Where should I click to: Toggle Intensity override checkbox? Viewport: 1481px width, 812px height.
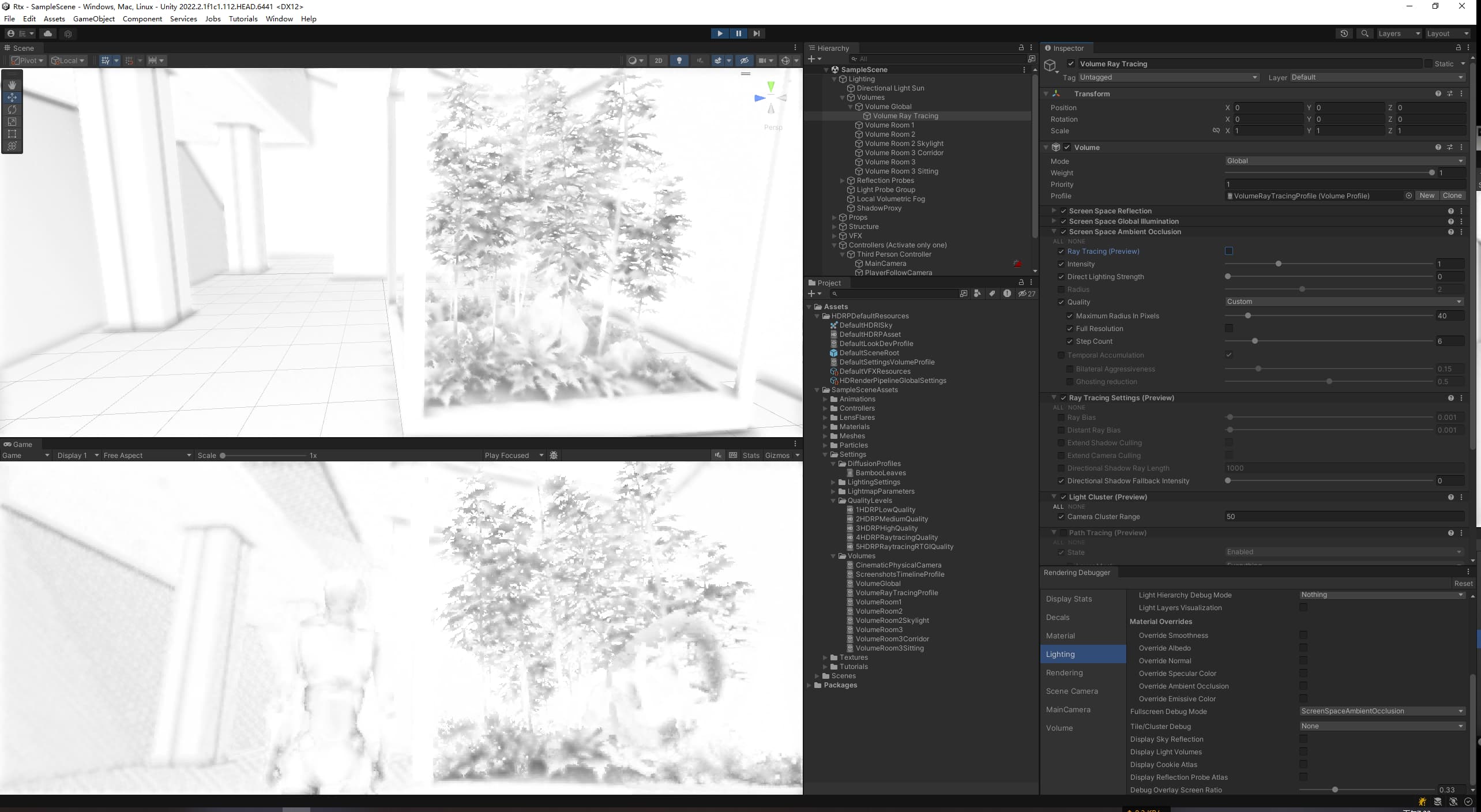pos(1061,264)
